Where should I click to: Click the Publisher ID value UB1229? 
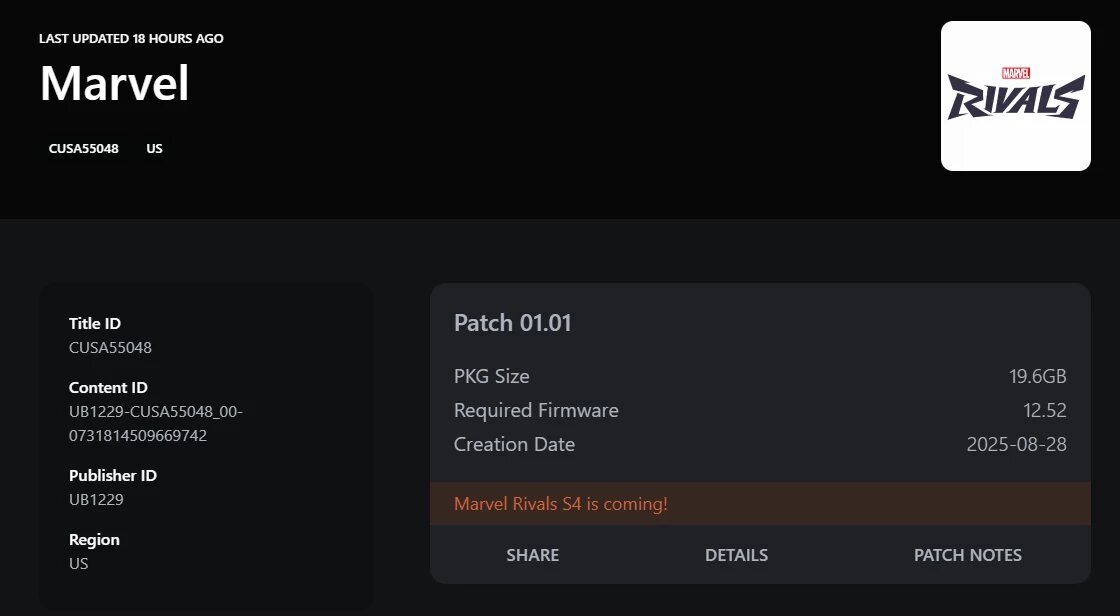[96, 500]
